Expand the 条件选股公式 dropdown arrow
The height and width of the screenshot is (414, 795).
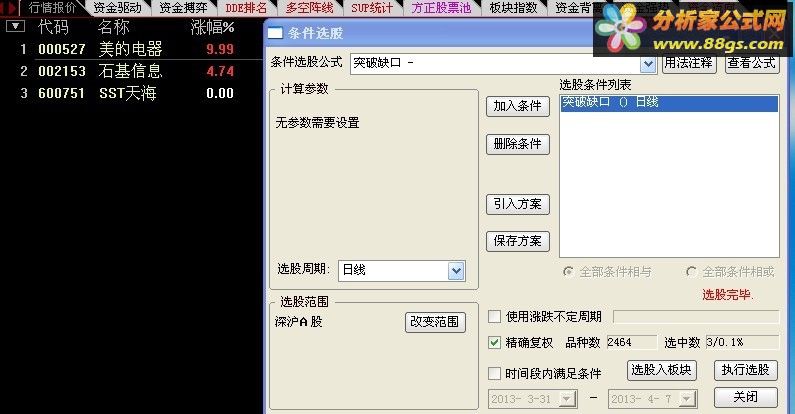click(647, 64)
